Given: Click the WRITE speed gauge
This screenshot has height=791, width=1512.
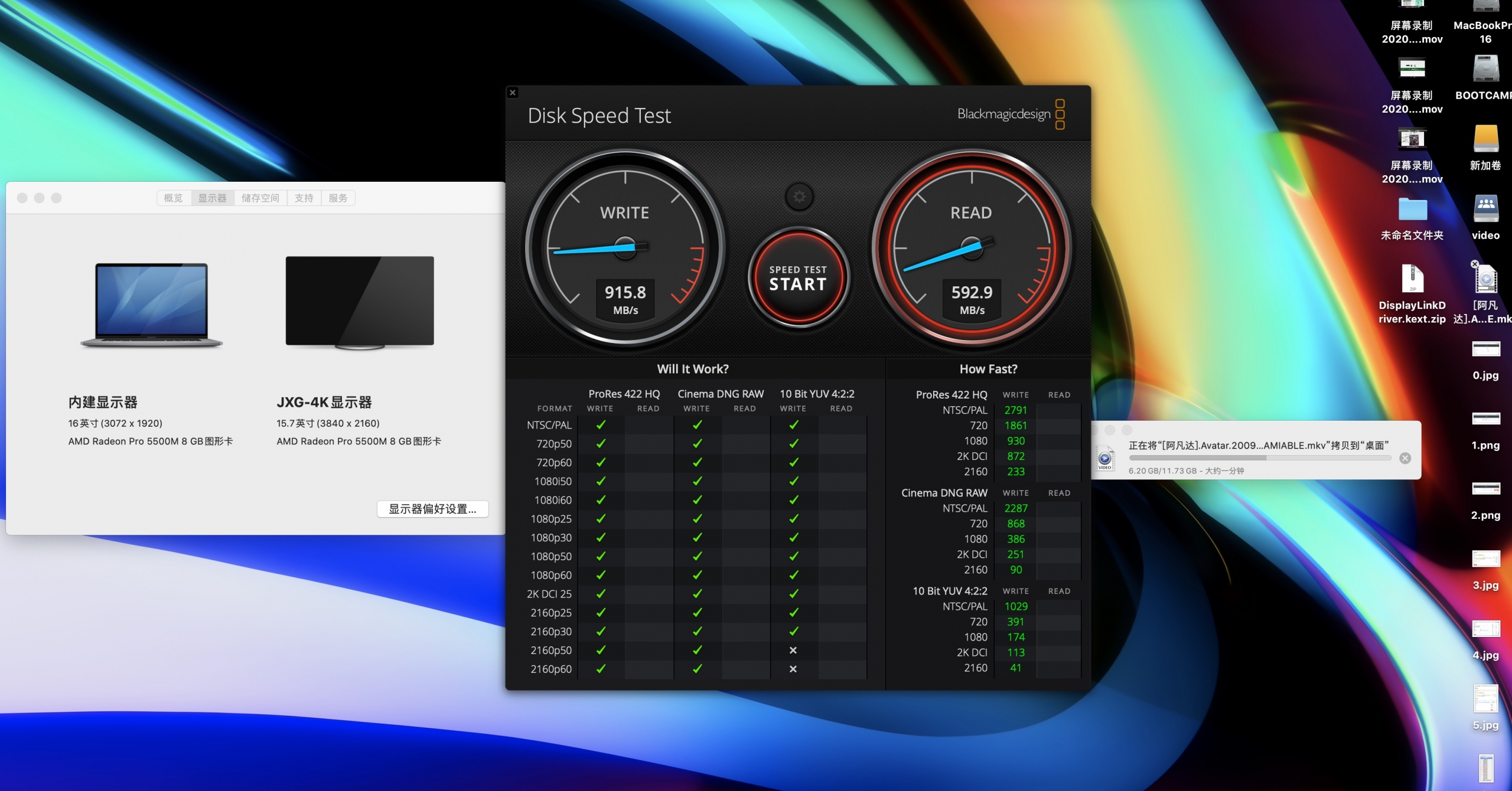Looking at the screenshot, I should [625, 247].
